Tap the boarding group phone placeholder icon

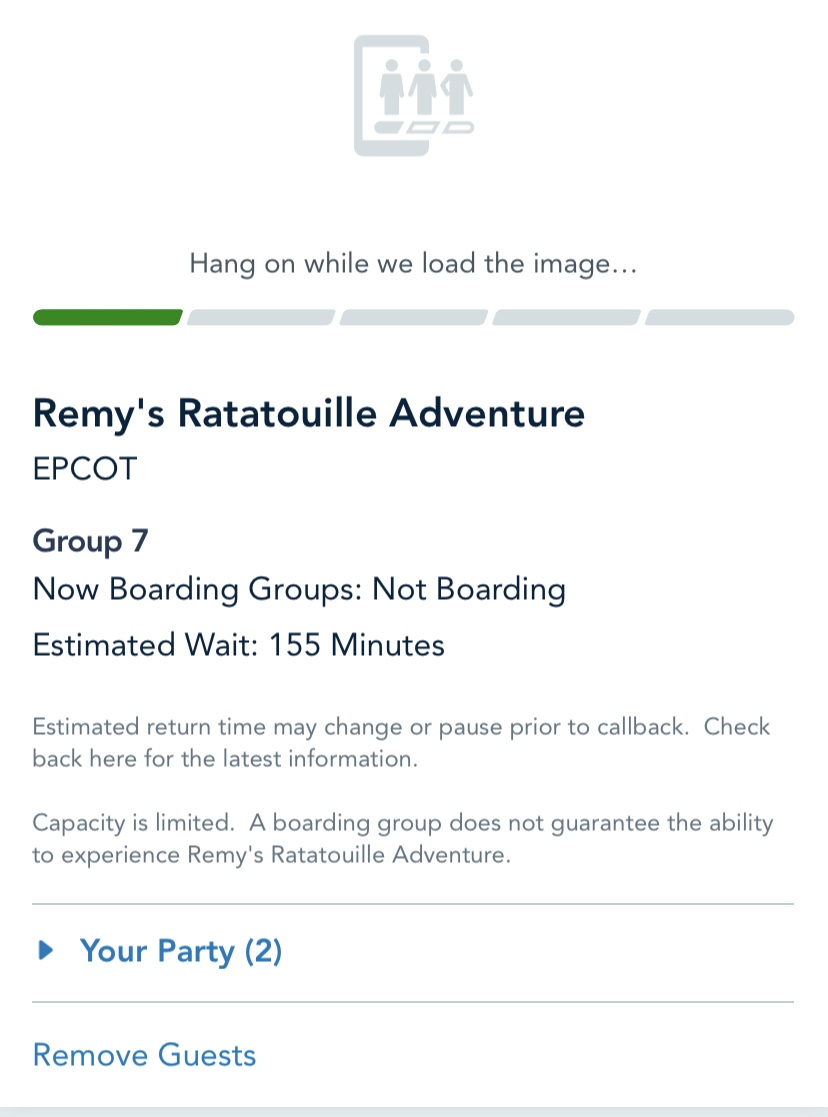coord(414,95)
